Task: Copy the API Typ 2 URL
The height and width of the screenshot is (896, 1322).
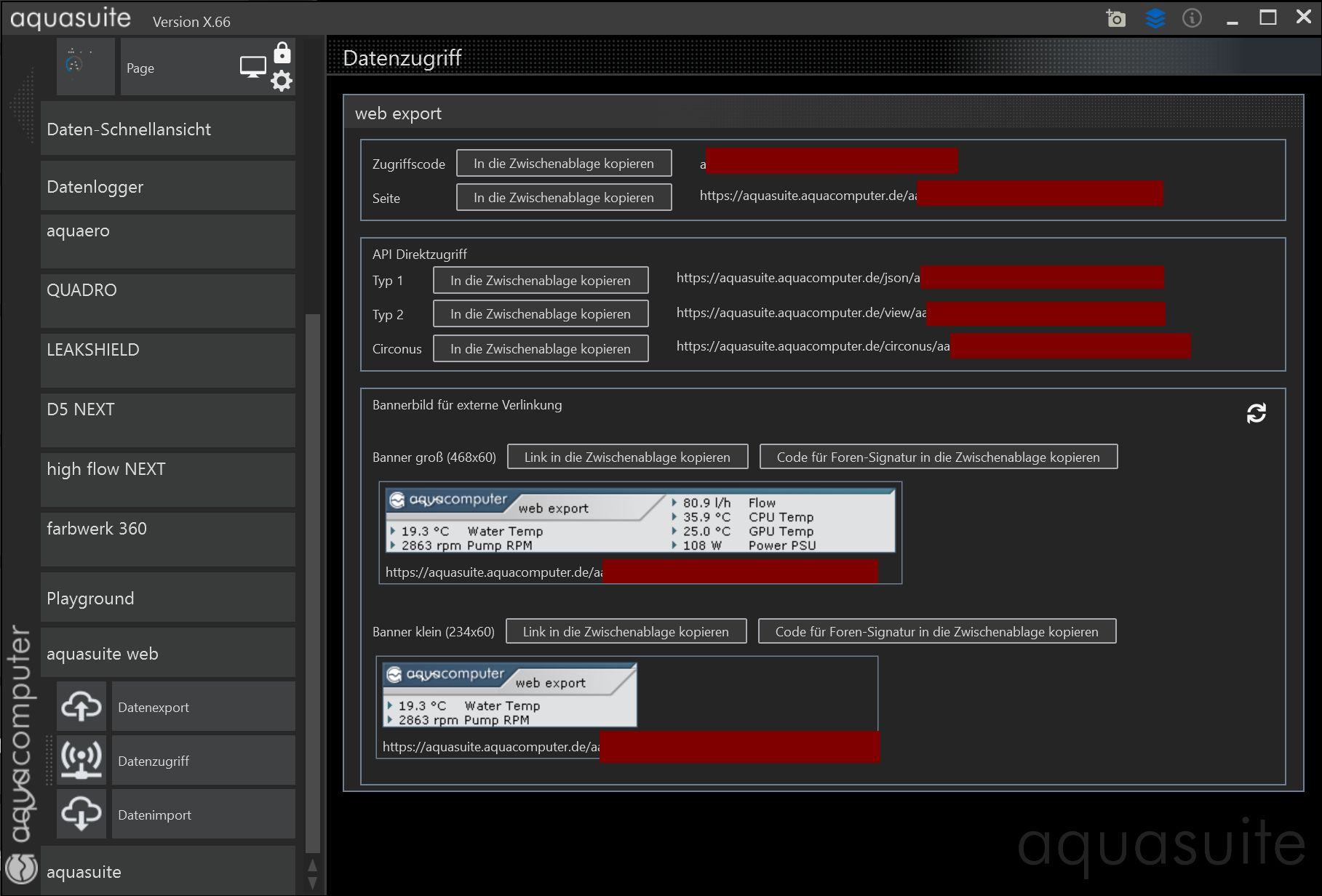Action: pos(541,313)
